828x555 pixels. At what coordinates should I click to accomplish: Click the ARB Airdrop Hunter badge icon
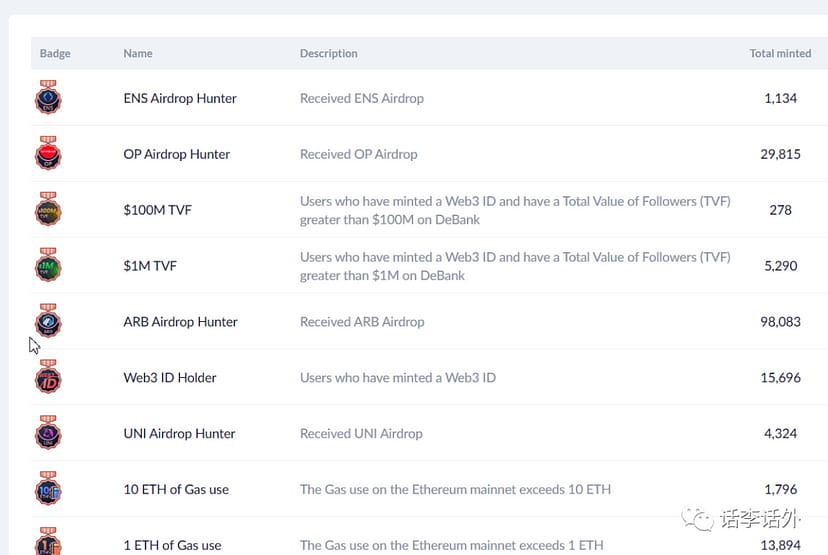48,321
